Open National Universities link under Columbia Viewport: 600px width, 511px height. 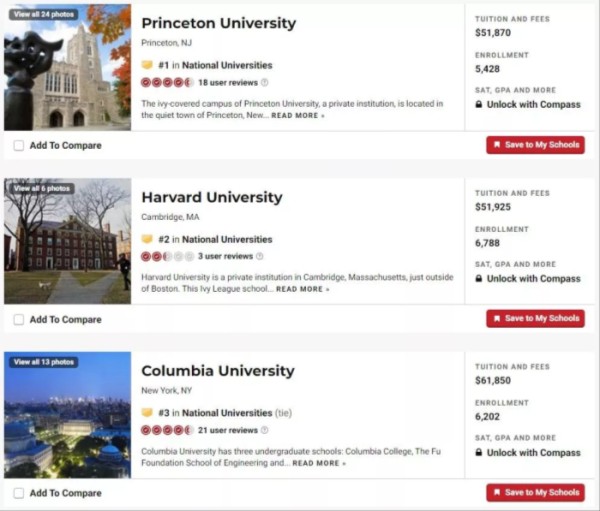pyautogui.click(x=227, y=413)
